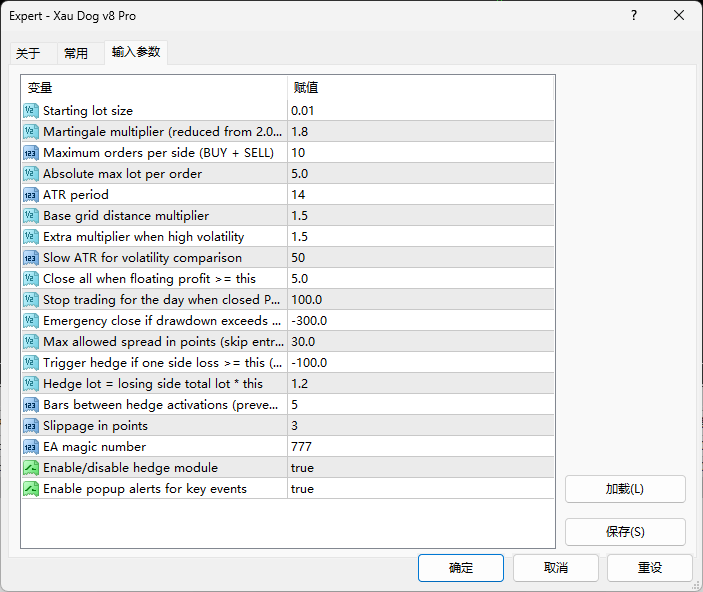Image resolution: width=703 pixels, height=592 pixels.
Task: Click the integer icon next to Slippage in points
Action: coord(31,426)
